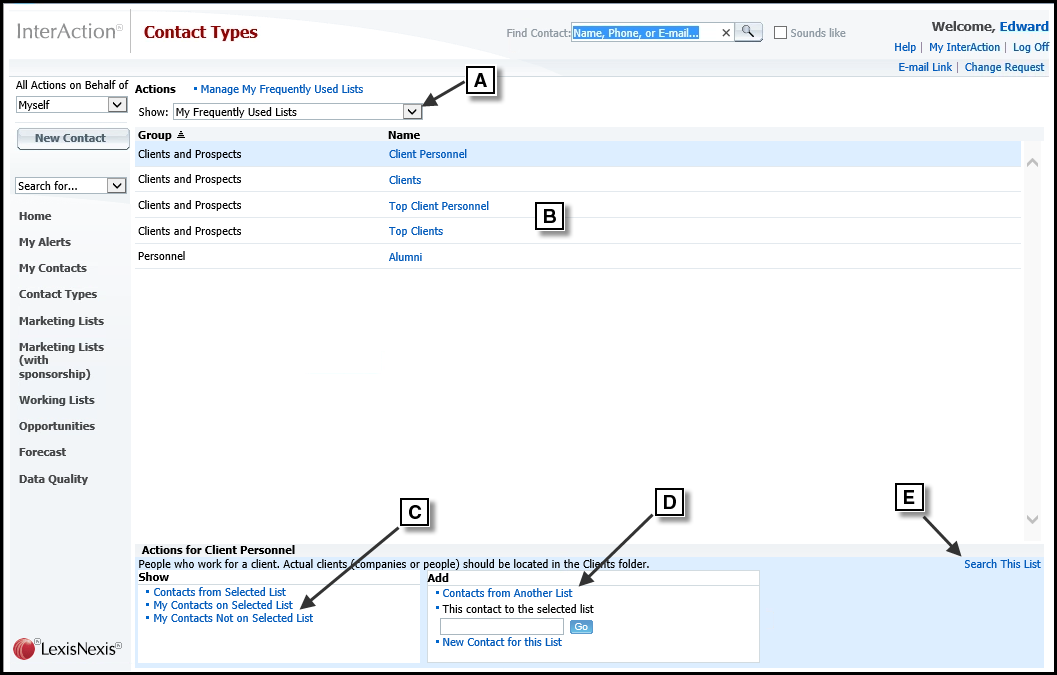Open the Show lists dropdown
1057x675 pixels.
coord(412,111)
